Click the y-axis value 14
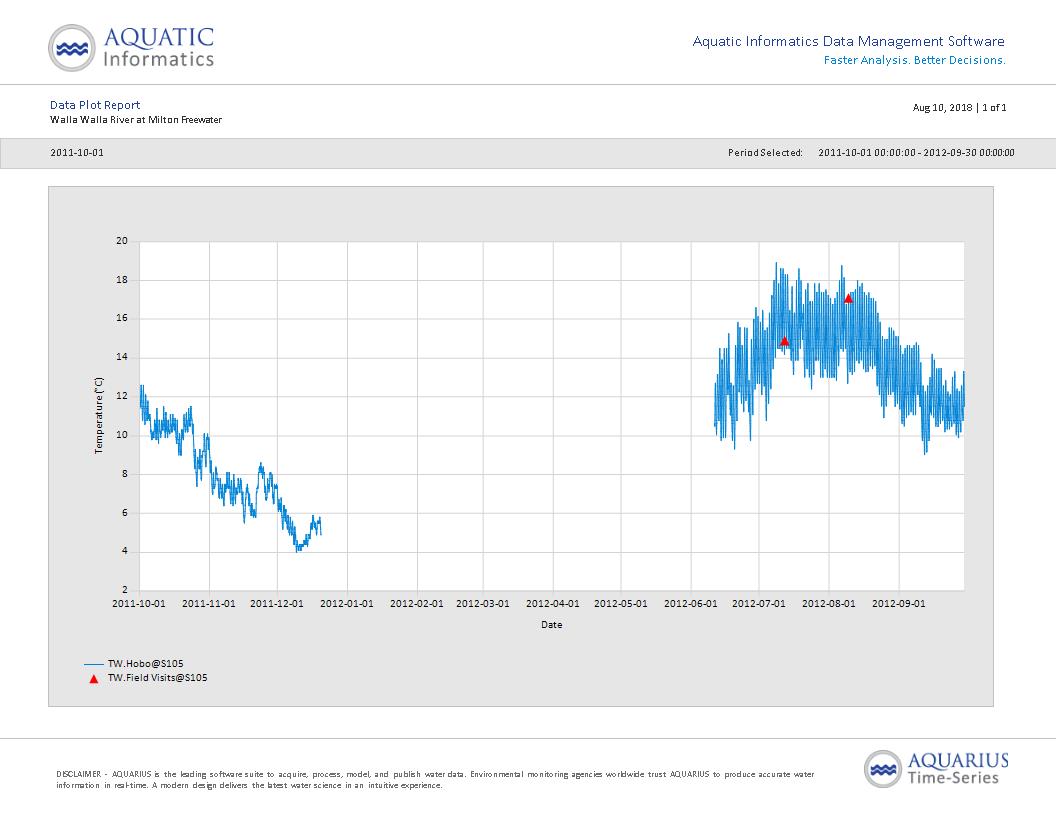This screenshot has width=1056, height=816. (122, 358)
